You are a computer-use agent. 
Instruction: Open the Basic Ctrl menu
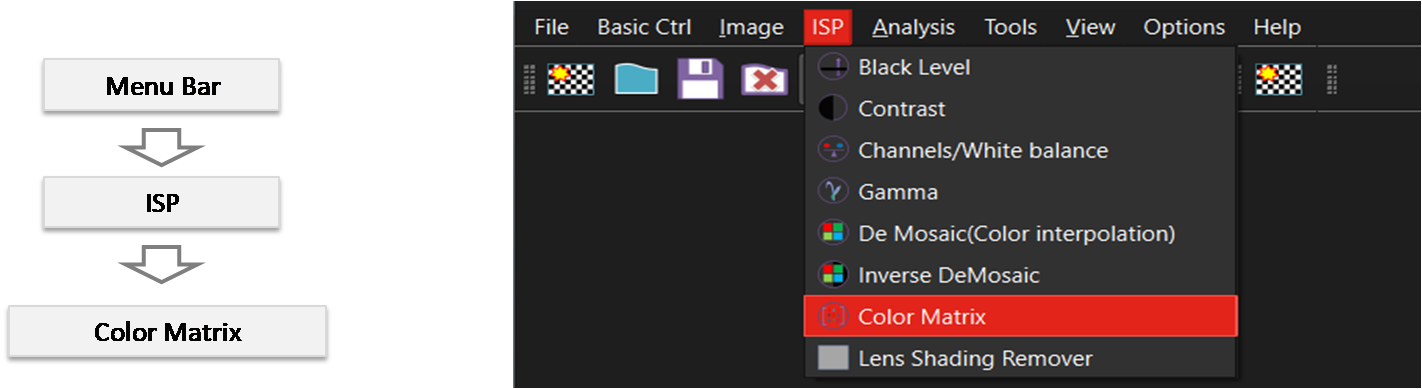(644, 27)
